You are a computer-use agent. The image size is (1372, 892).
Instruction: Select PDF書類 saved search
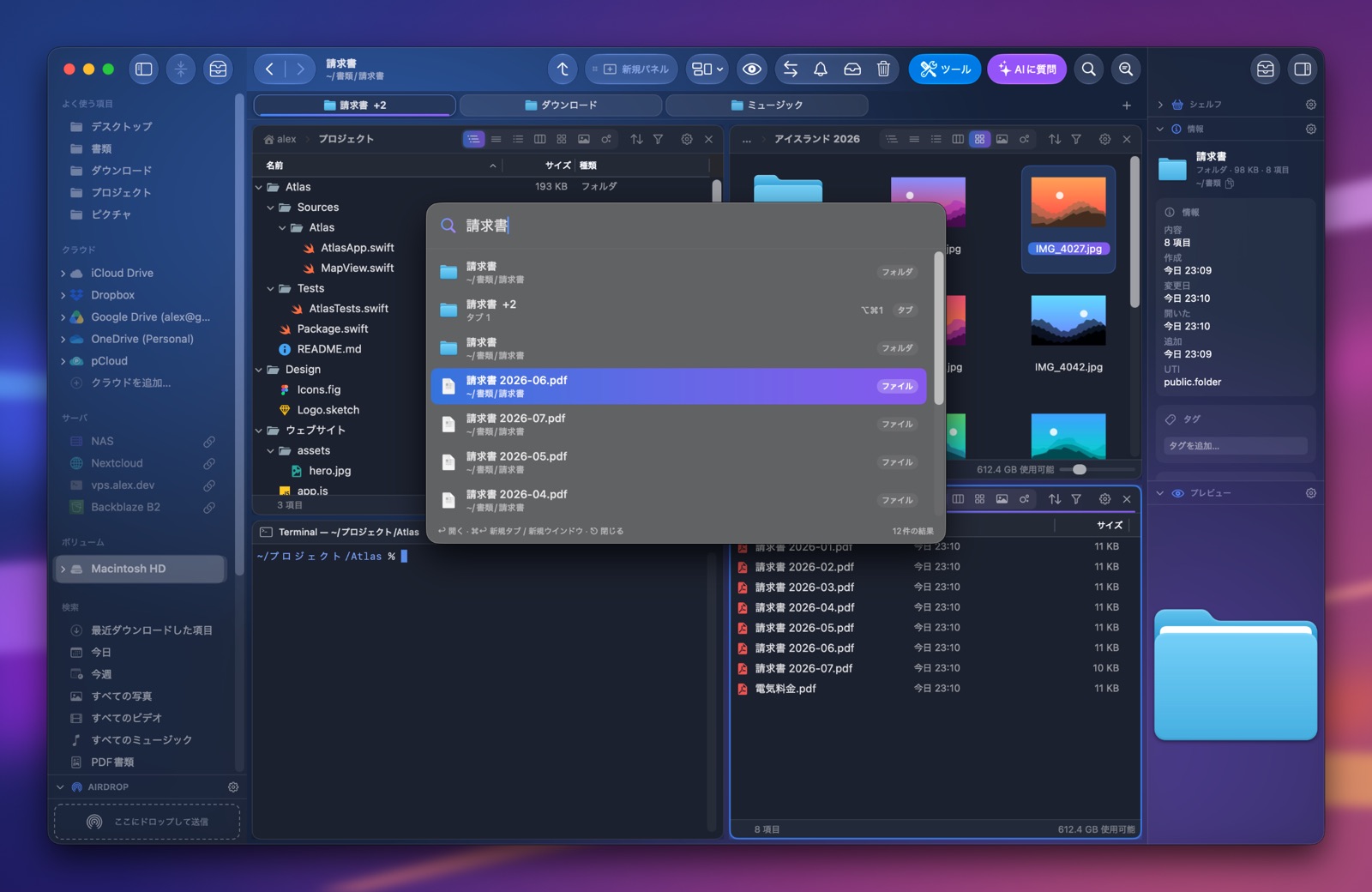(x=112, y=762)
